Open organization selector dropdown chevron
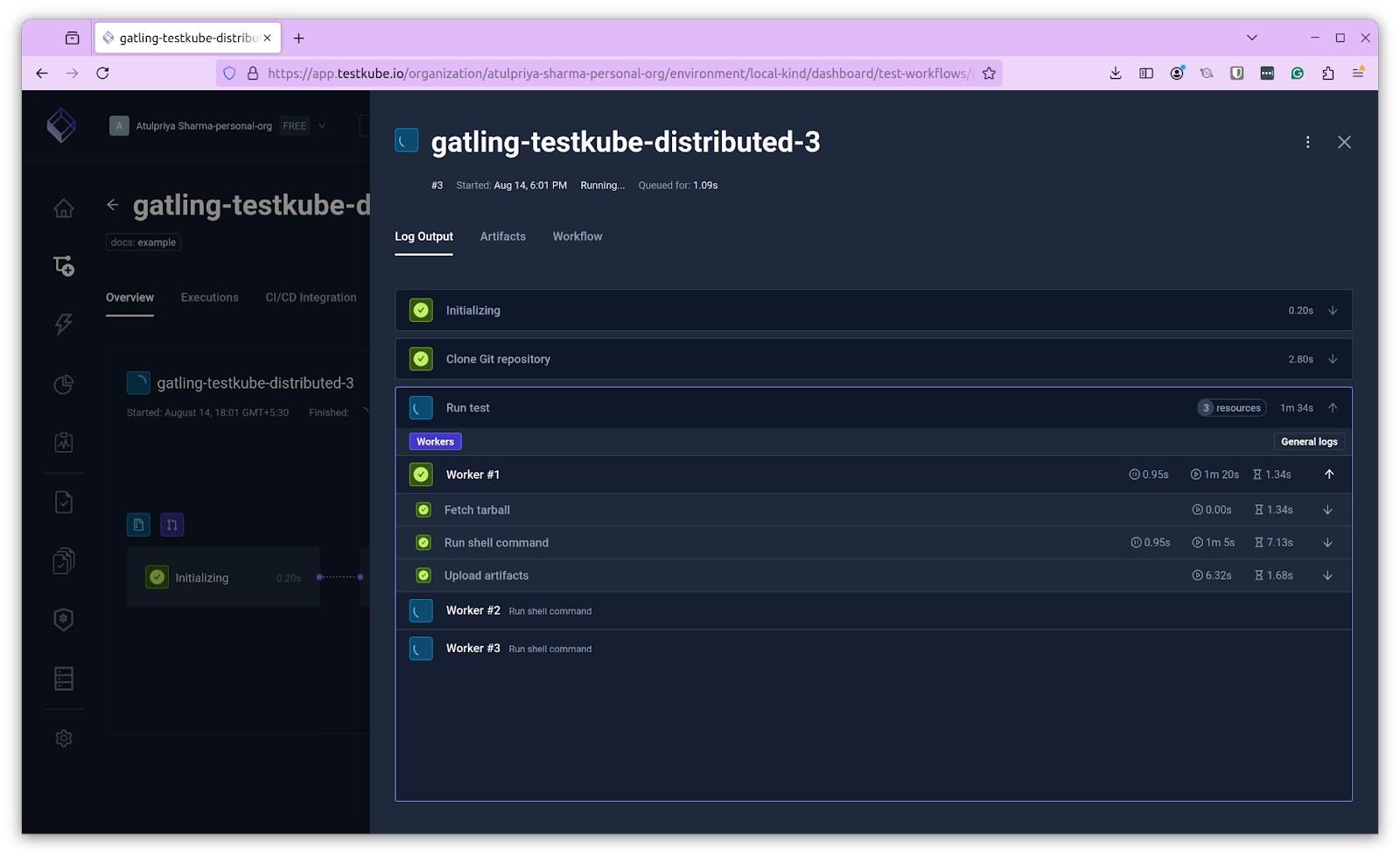The width and height of the screenshot is (1400, 858). [x=322, y=126]
